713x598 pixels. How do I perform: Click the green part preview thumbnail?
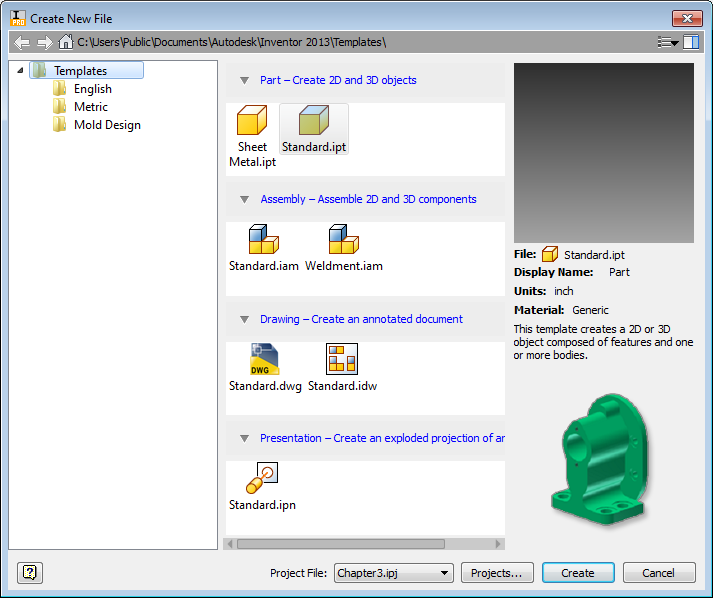click(600, 459)
